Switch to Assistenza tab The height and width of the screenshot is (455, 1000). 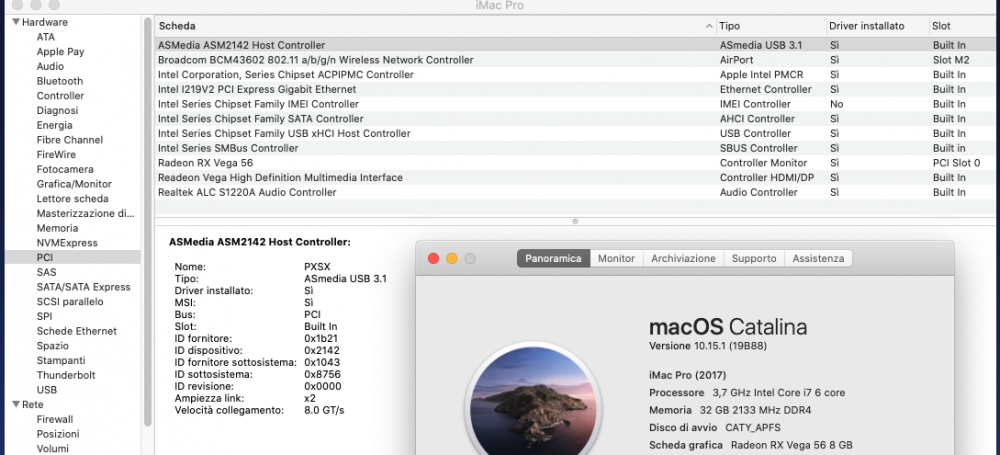click(818, 258)
